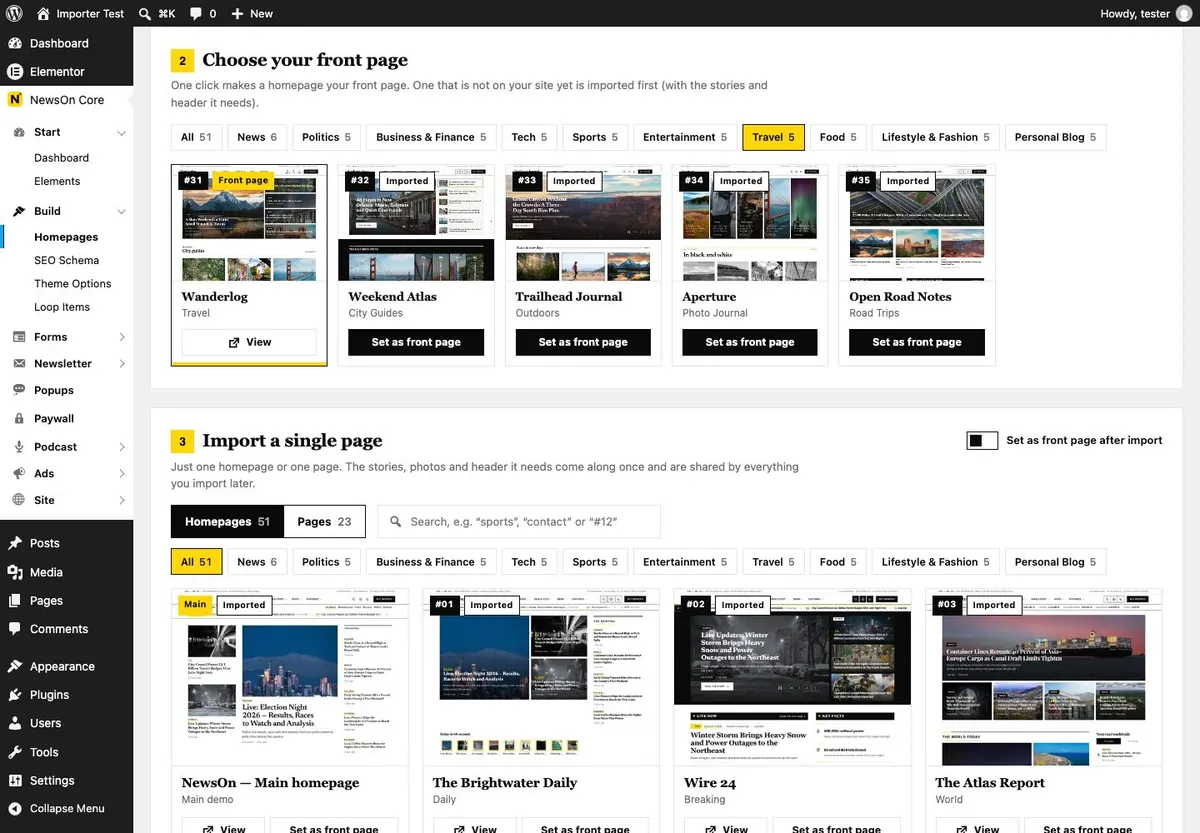
Task: Select Food 5 filter in front page section
Action: (839, 137)
